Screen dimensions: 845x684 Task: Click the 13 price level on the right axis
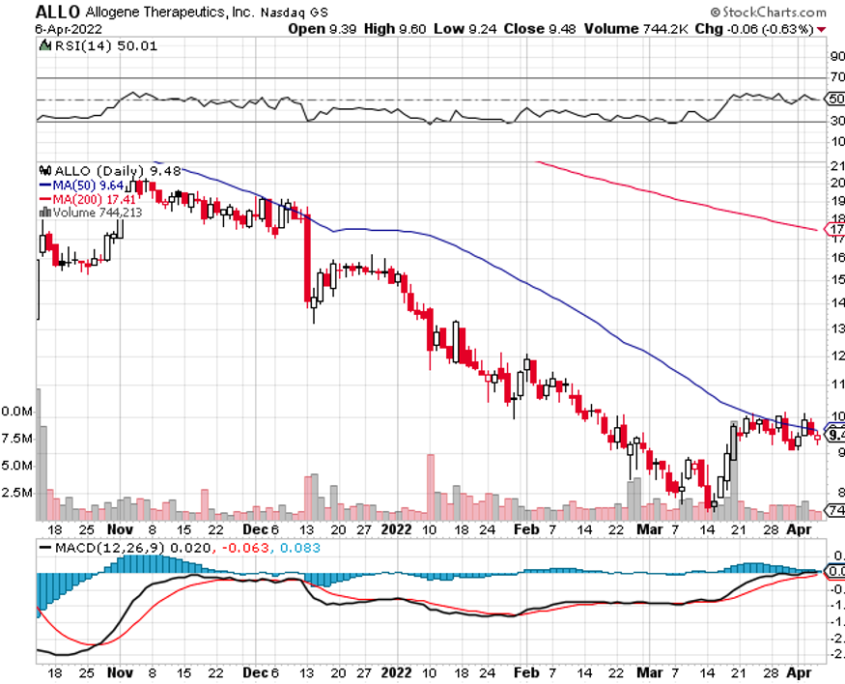coord(837,328)
